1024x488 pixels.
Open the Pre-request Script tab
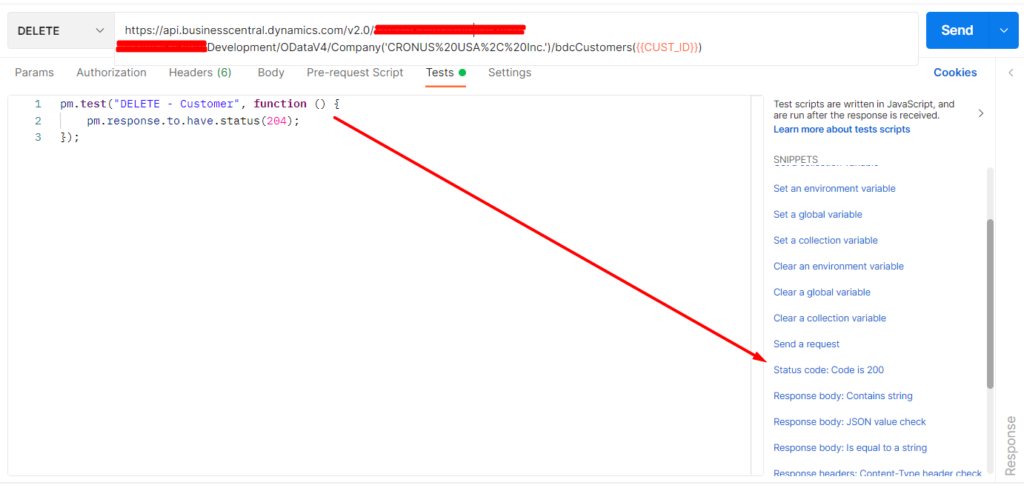click(355, 73)
